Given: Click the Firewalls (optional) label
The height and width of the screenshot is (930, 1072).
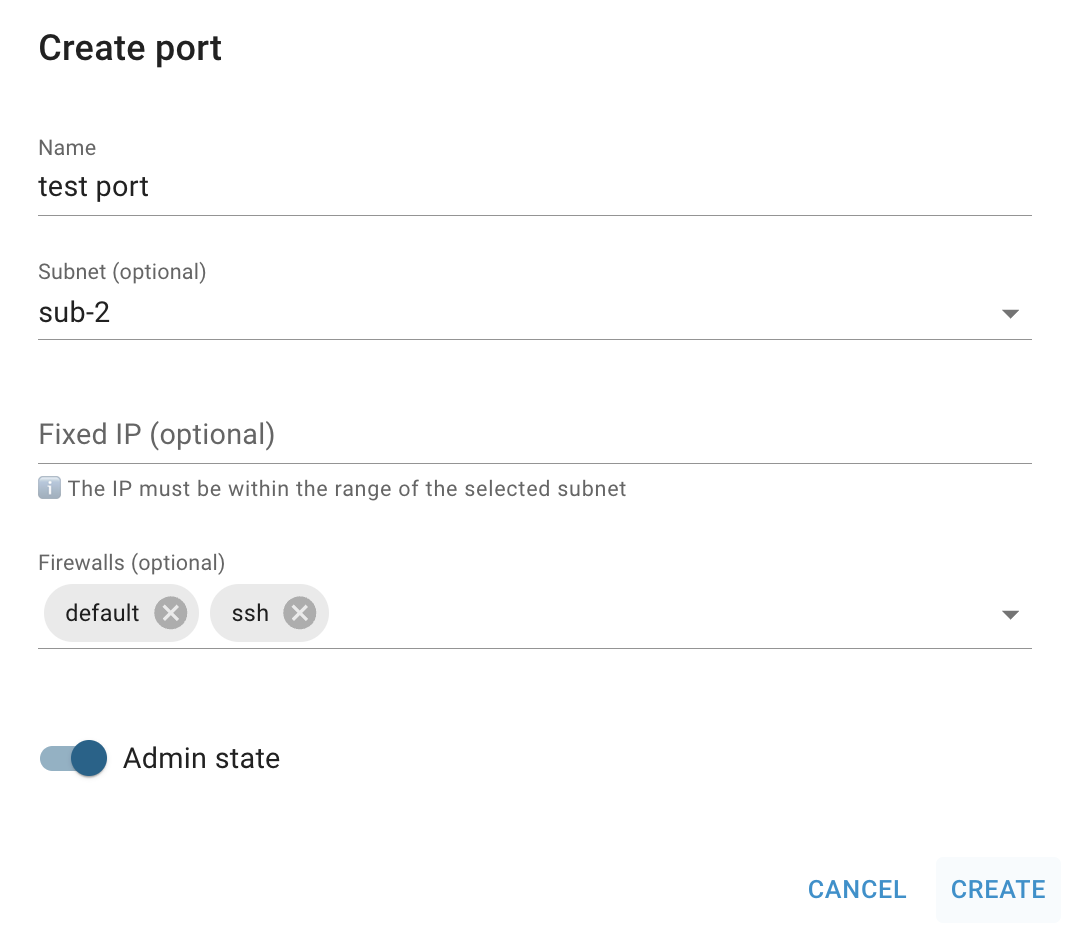Looking at the screenshot, I should tap(132, 563).
